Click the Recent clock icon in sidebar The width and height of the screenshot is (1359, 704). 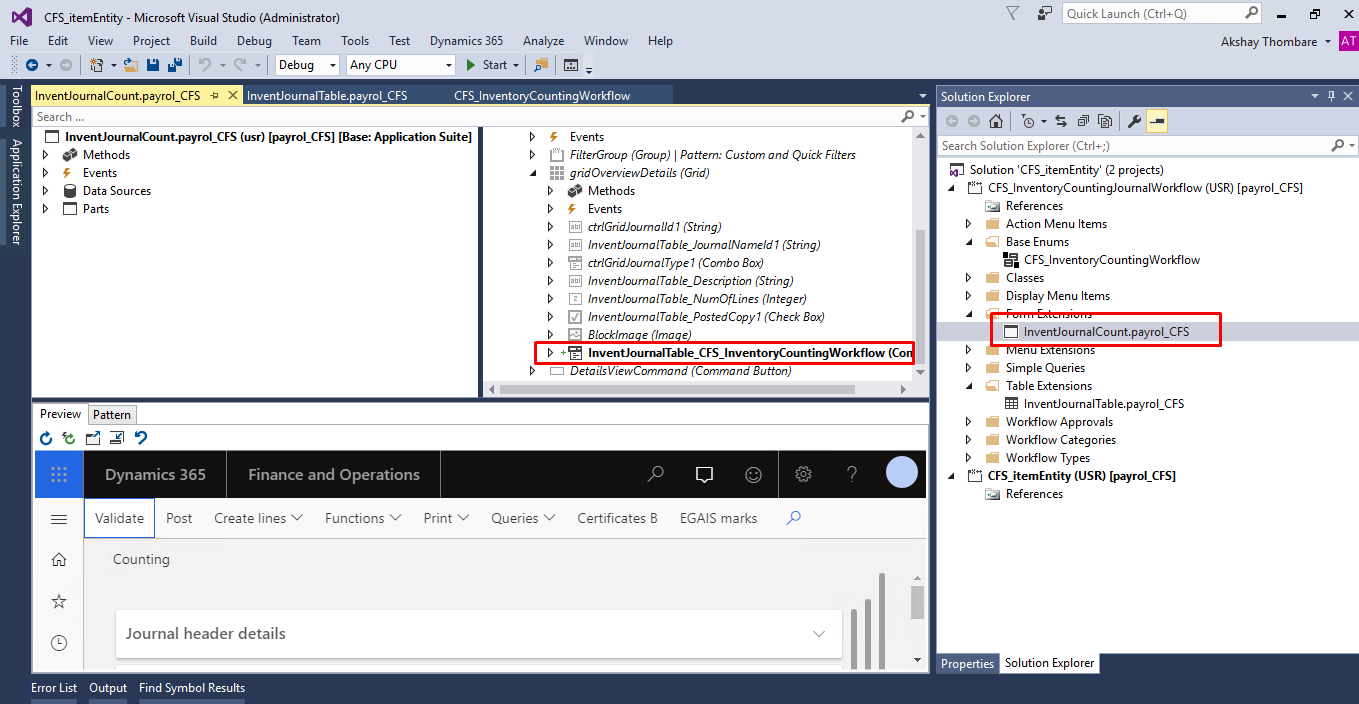tap(59, 643)
